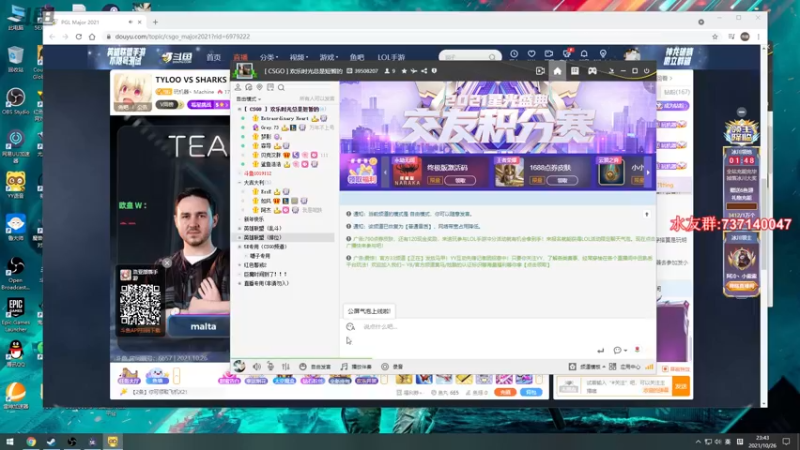Open Douyu 直播 nav item
800x450 pixels.
coord(240,57)
